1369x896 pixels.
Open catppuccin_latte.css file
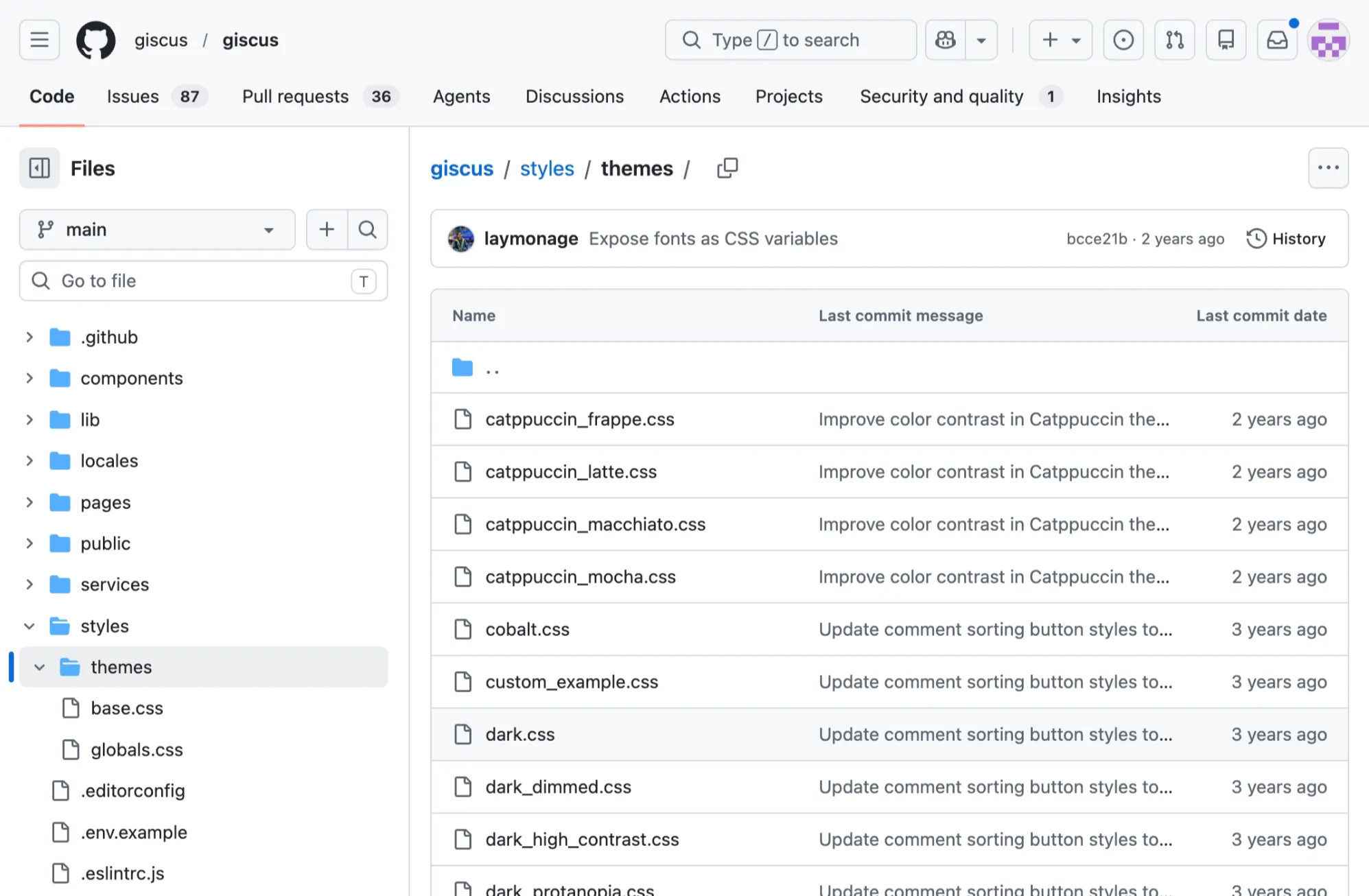click(571, 472)
